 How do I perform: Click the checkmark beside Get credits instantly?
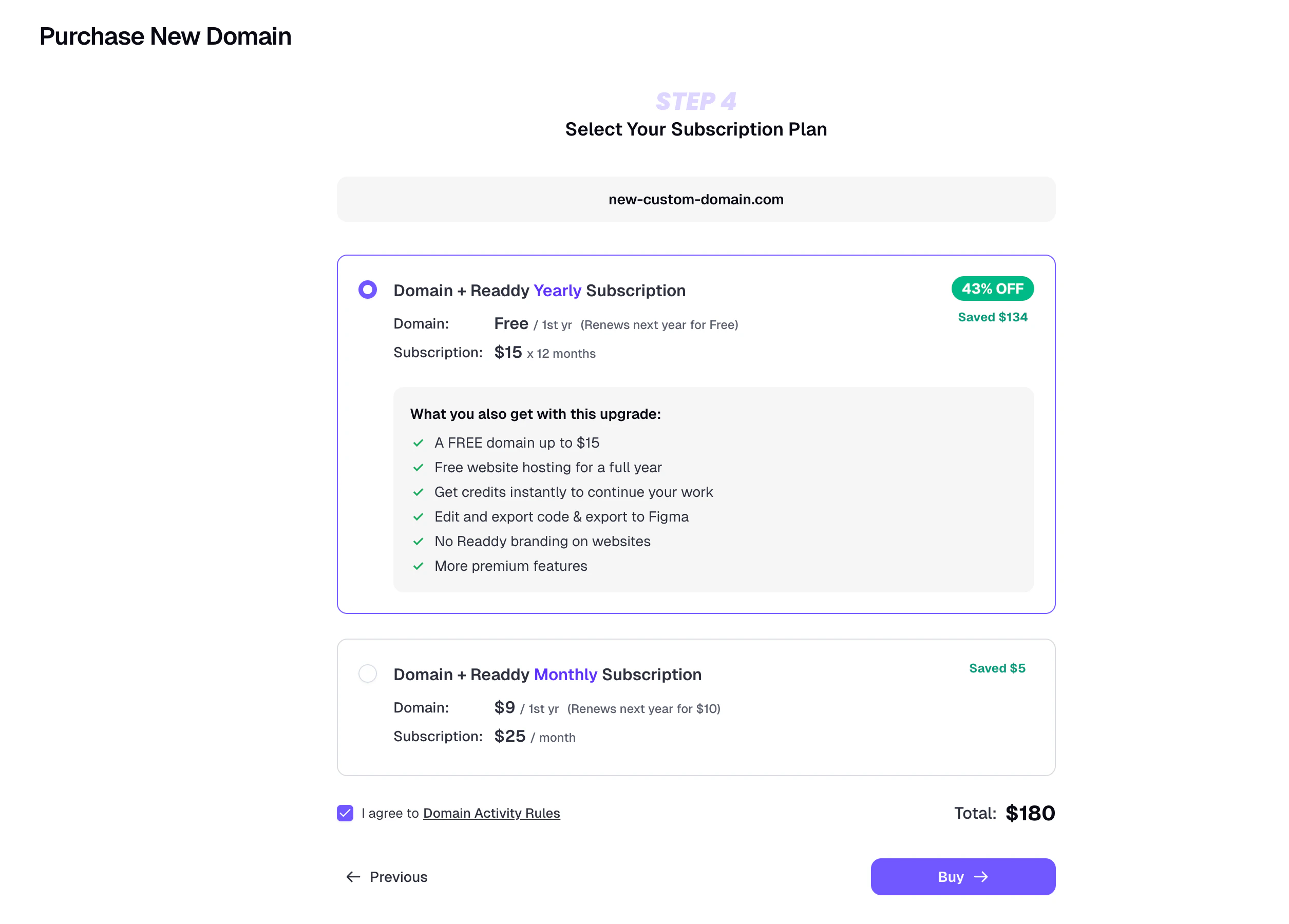419,492
